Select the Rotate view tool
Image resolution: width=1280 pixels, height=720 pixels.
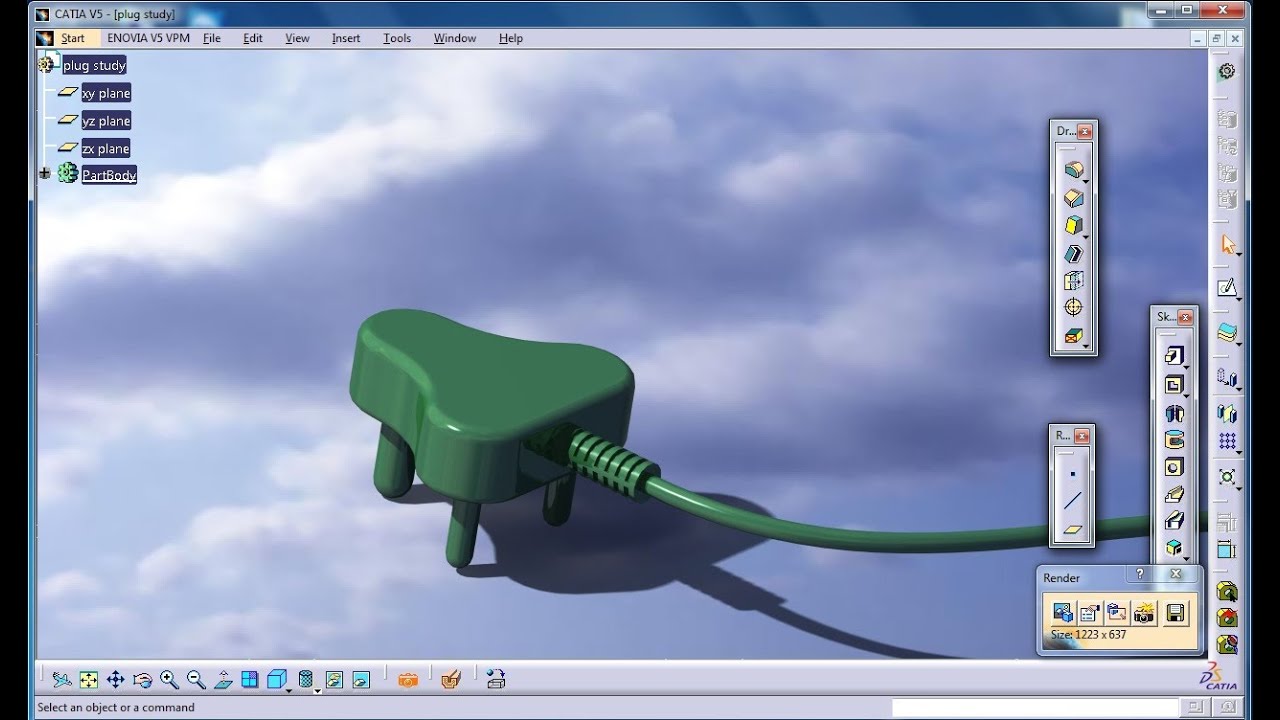coord(142,680)
